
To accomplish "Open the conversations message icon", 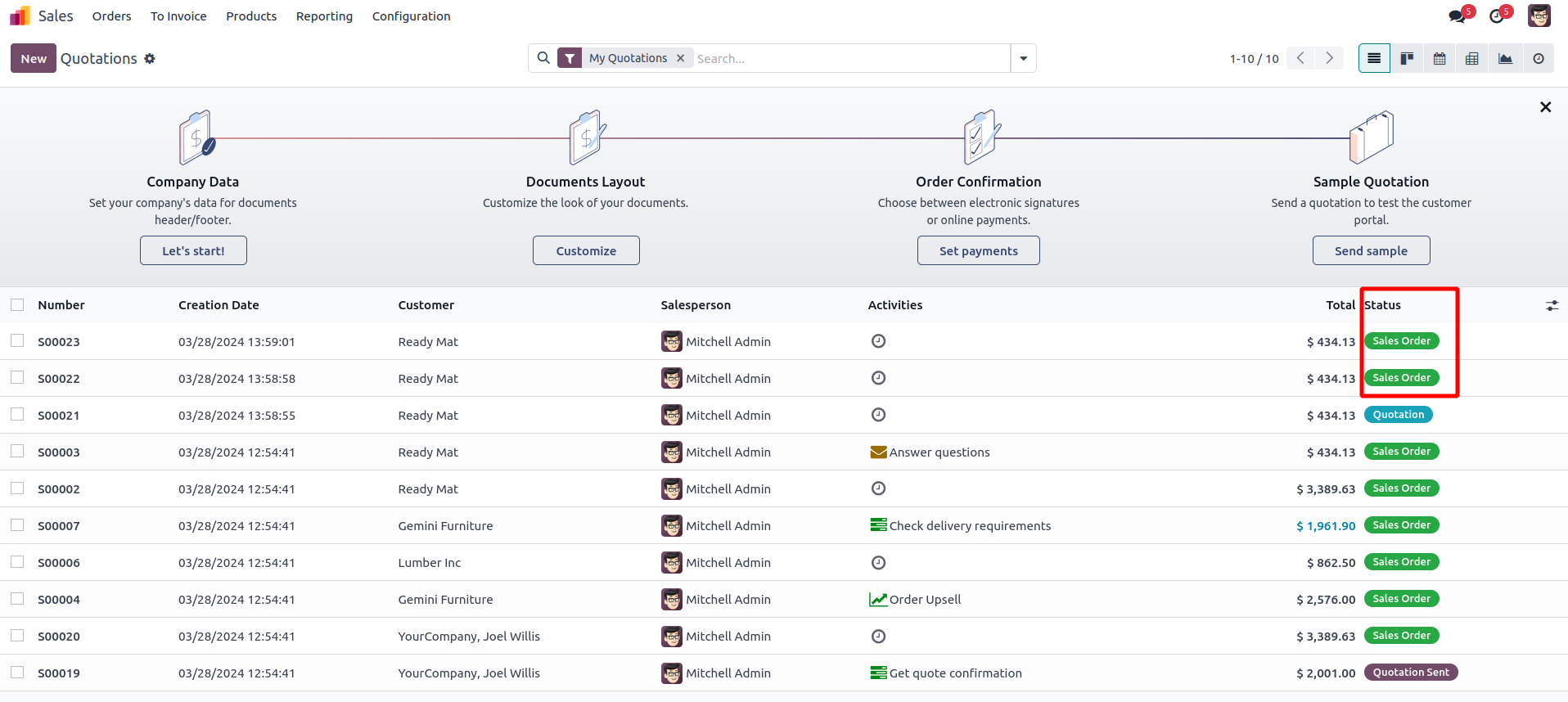I will 1458,16.
